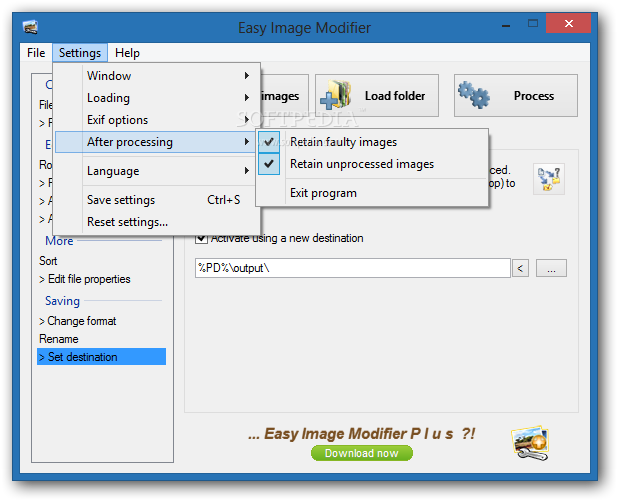The image size is (618, 501).
Task: Close the Easy Image Modifier window
Action: coord(568,23)
